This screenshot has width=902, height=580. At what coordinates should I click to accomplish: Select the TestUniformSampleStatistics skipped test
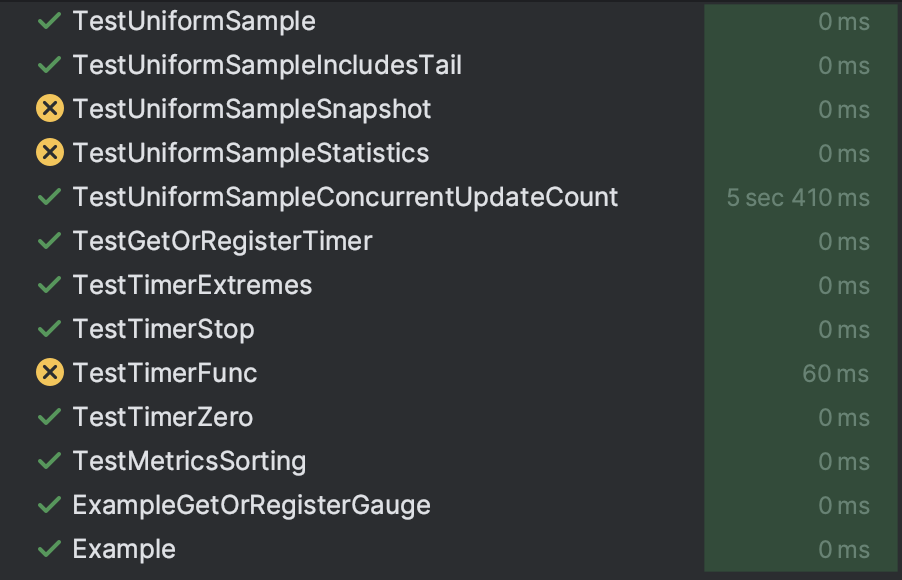(x=249, y=152)
